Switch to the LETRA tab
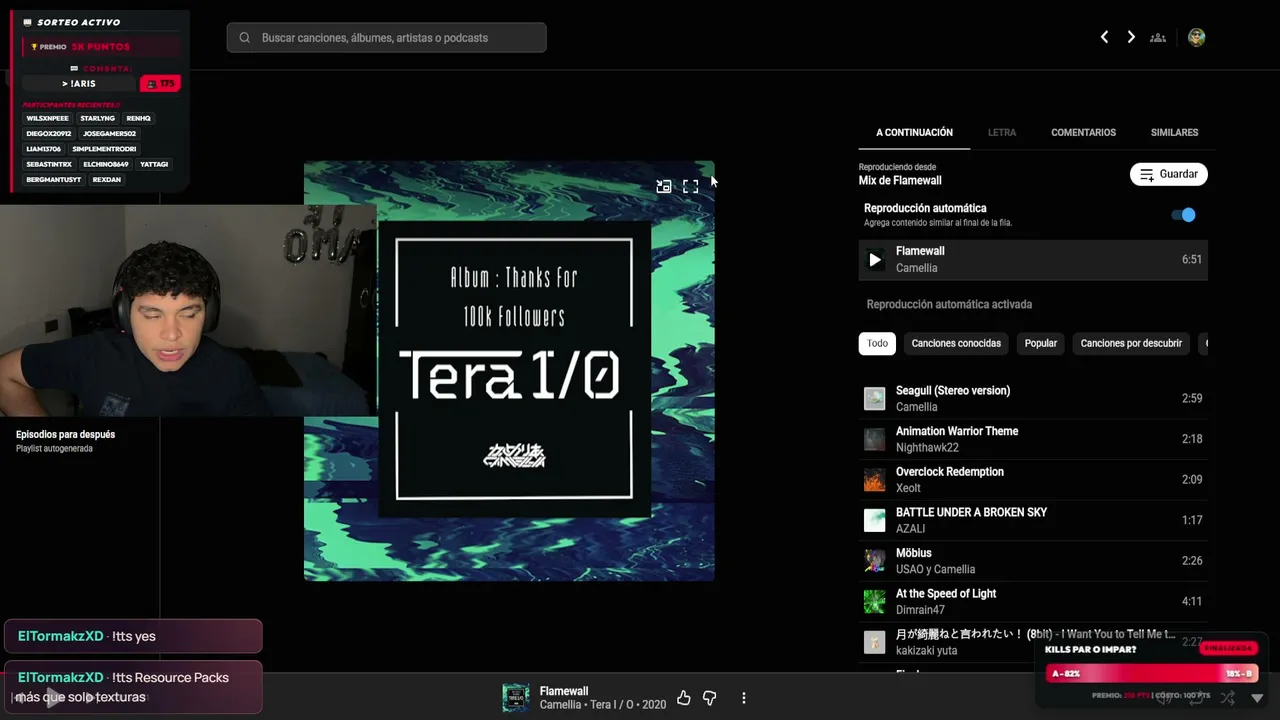This screenshot has height=720, width=1280. click(x=1002, y=132)
